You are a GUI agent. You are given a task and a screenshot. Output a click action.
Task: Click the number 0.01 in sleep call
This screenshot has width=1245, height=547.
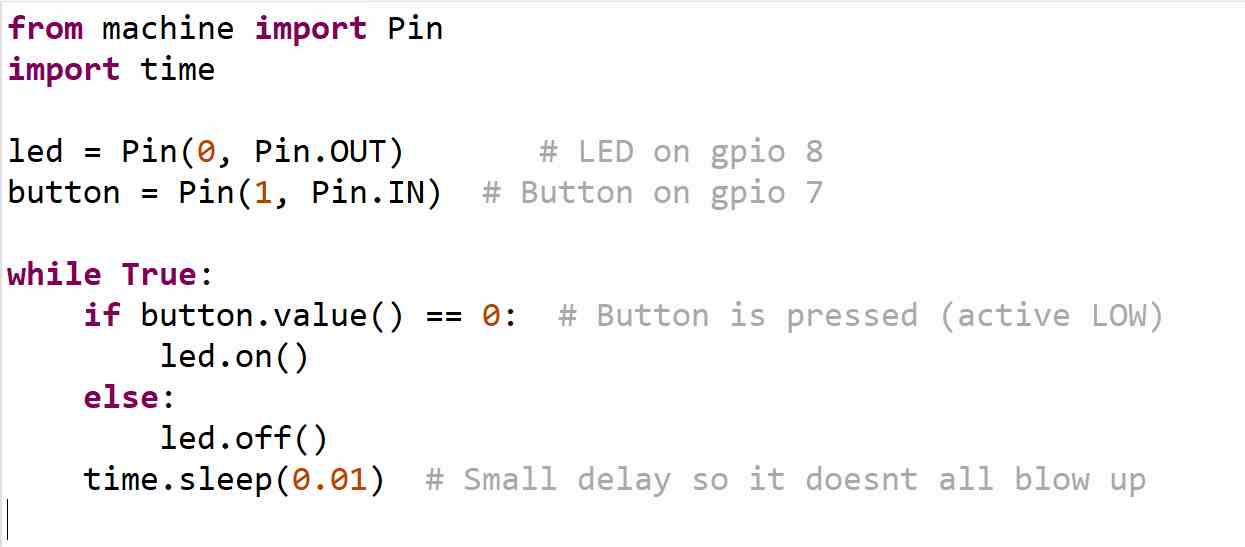[x=329, y=479]
